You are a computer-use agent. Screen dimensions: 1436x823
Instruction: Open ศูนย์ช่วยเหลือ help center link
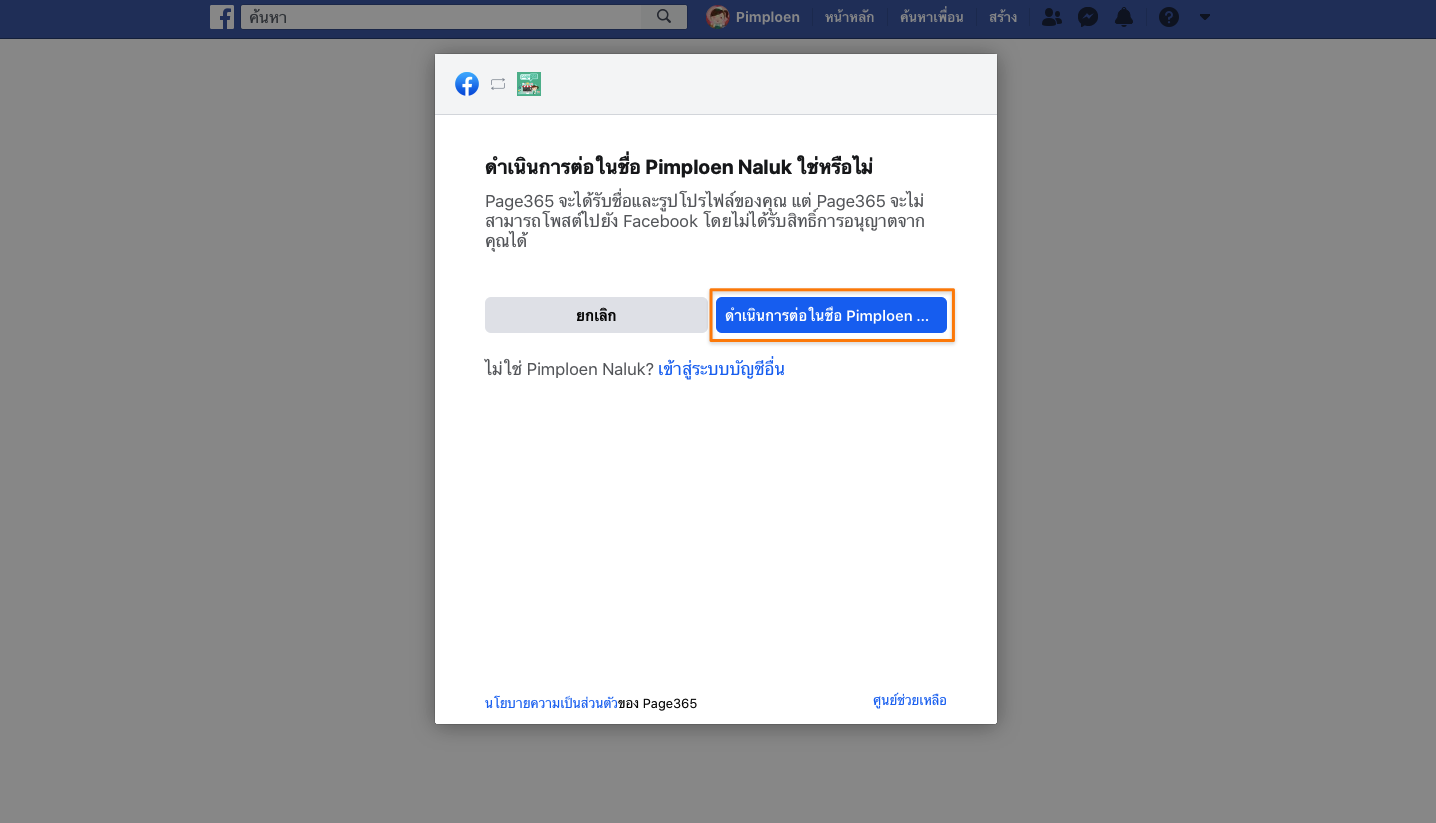click(x=909, y=700)
